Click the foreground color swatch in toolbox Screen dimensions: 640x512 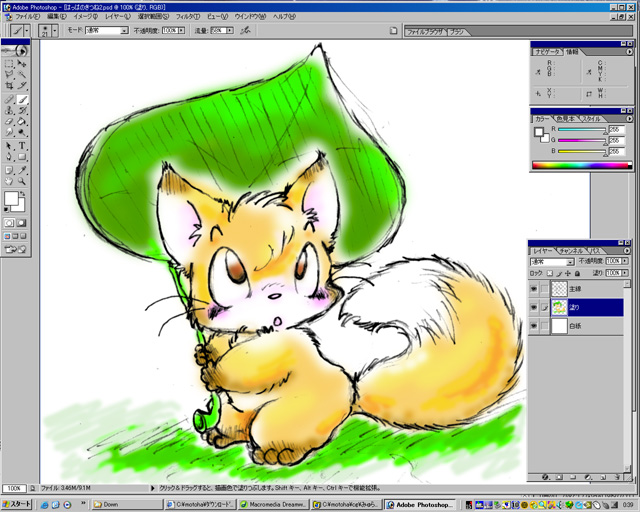coord(11,198)
